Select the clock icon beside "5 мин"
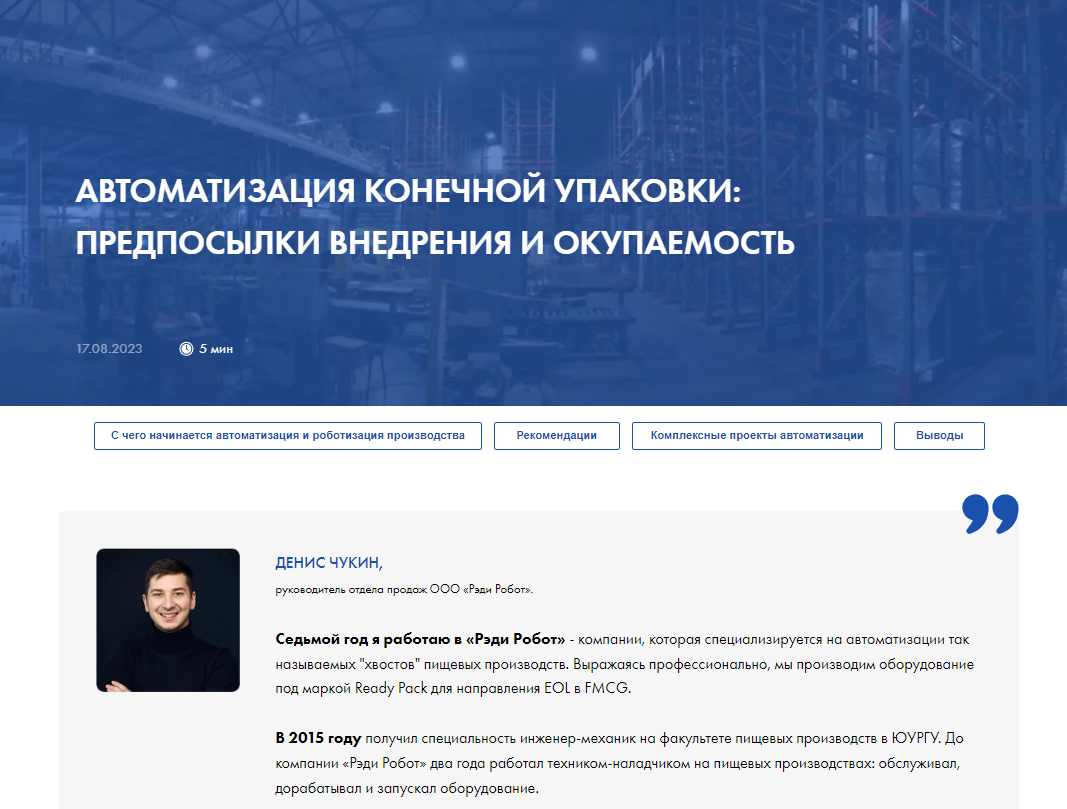This screenshot has height=809, width=1067. (x=188, y=349)
